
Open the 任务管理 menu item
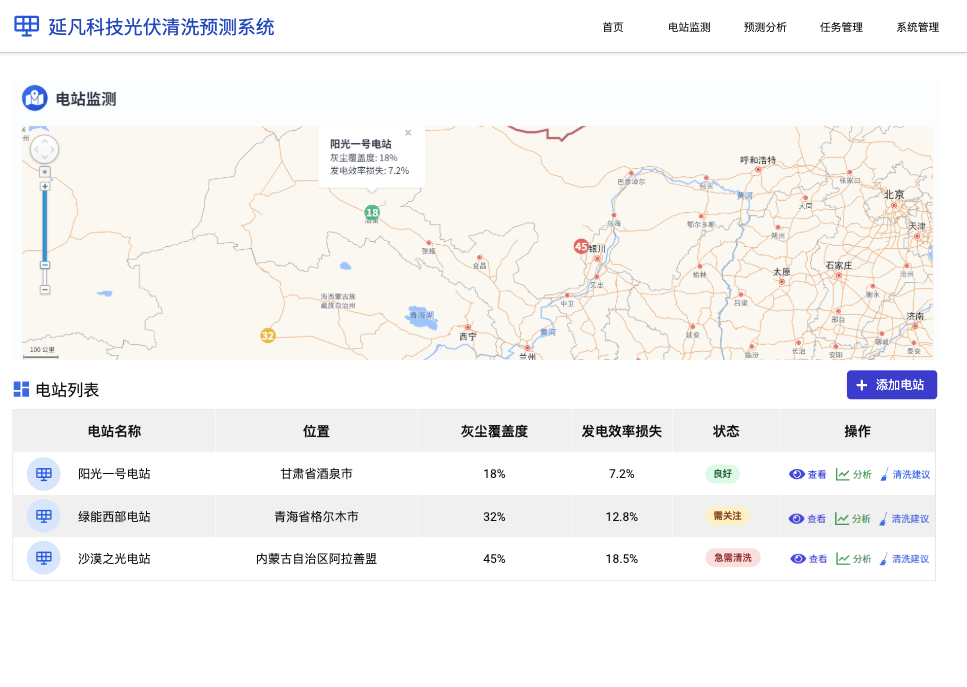coord(841,27)
